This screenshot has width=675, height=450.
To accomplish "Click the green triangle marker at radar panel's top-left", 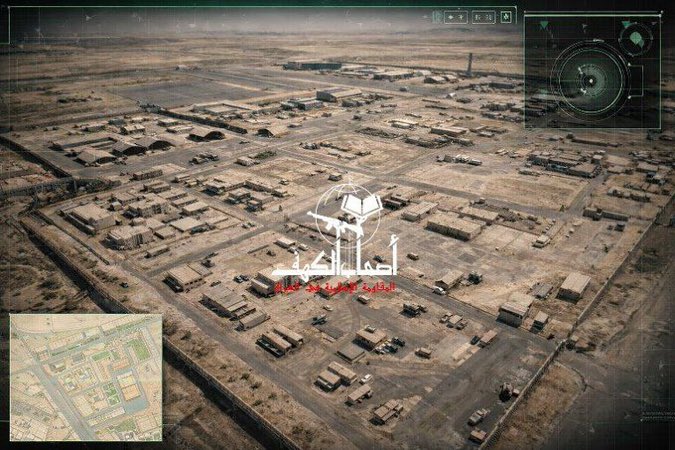I will point(544,25).
